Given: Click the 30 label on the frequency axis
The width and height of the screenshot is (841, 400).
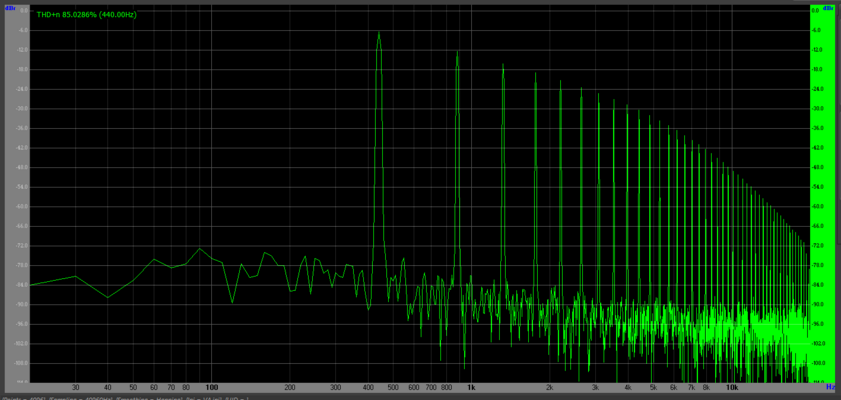Looking at the screenshot, I should point(76,387).
